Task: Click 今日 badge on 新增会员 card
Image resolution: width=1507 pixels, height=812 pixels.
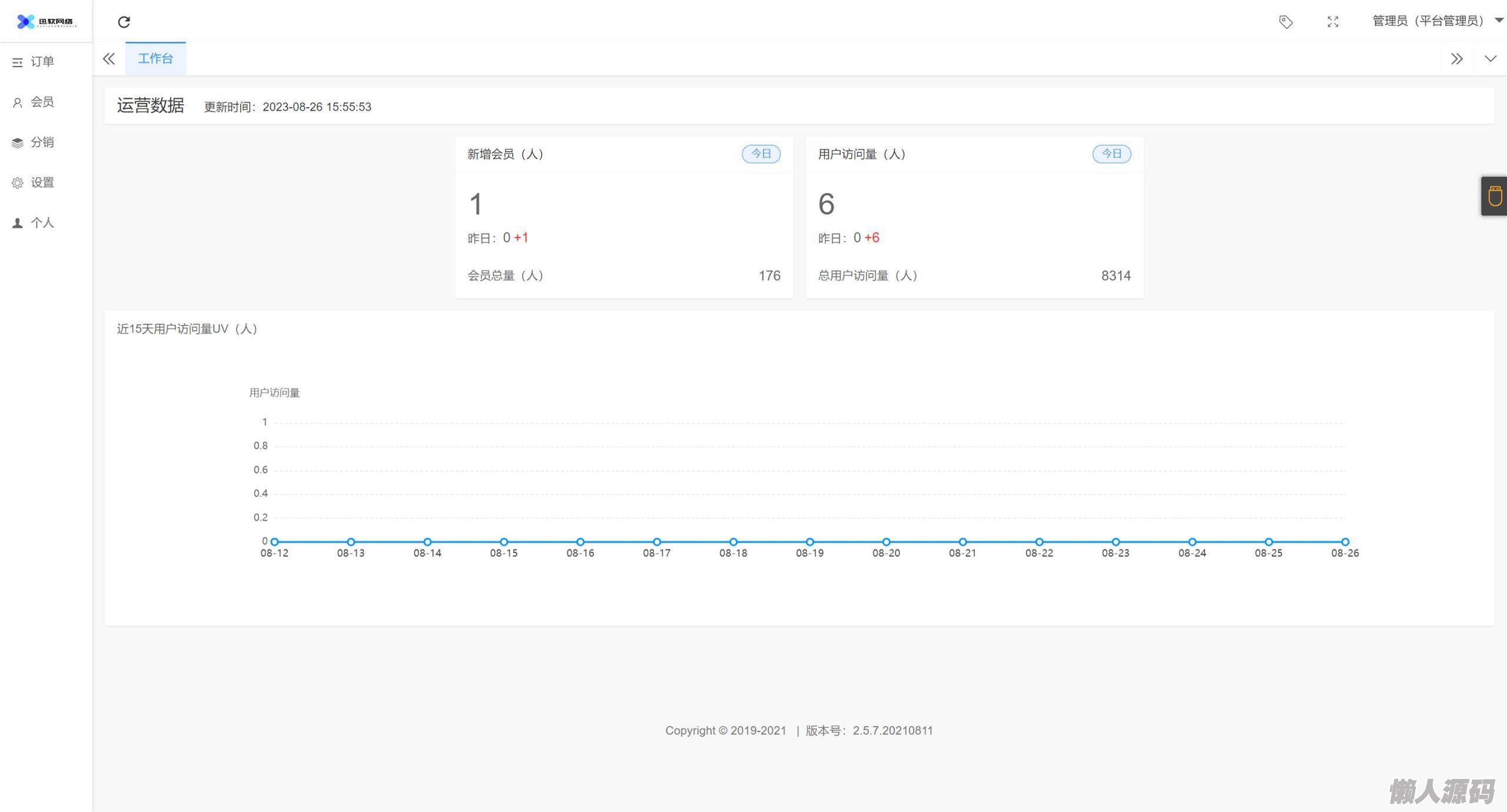Action: (761, 154)
